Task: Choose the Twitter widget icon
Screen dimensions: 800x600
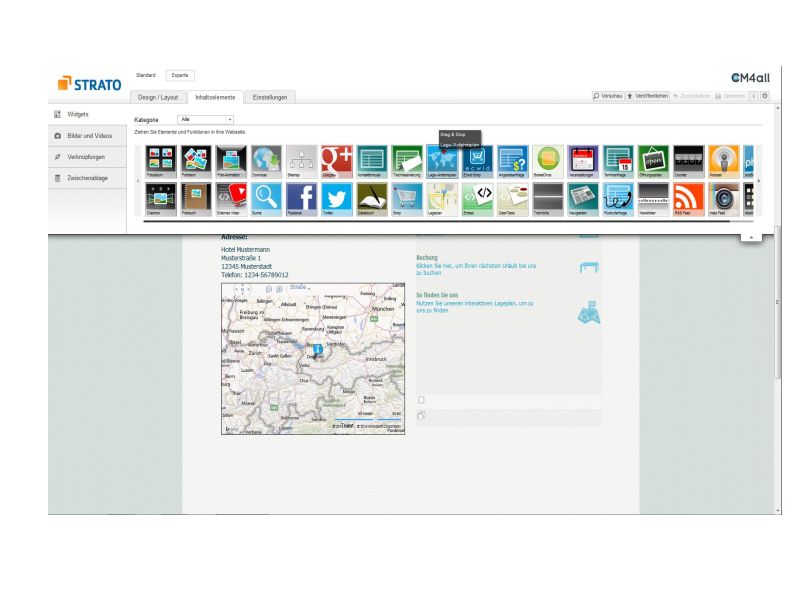Action: pyautogui.click(x=337, y=199)
